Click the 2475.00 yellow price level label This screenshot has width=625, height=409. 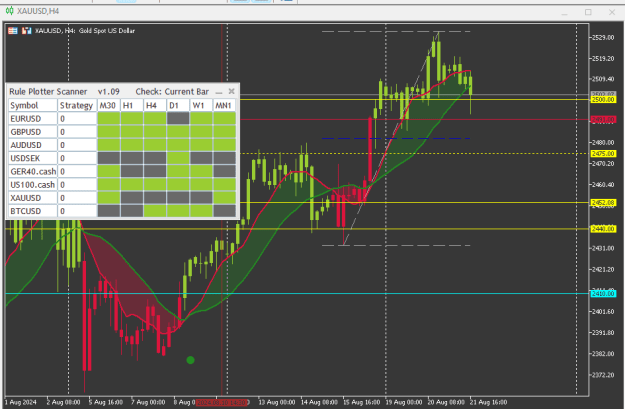click(603, 153)
